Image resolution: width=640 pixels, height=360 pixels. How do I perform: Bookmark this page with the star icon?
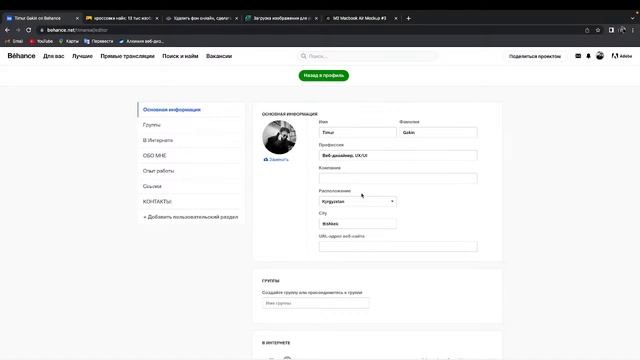pyautogui.click(x=598, y=30)
